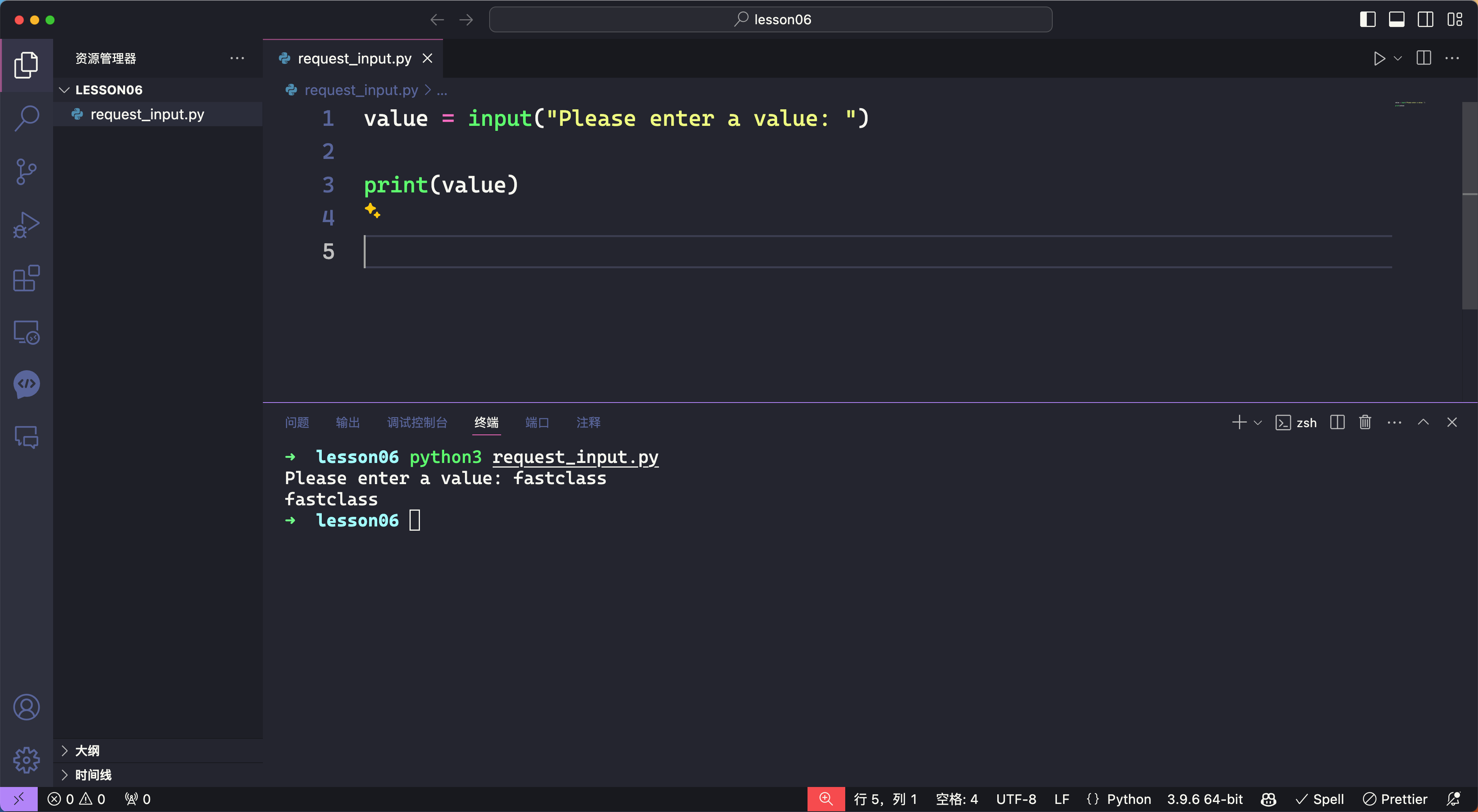Open the run button dropdown arrow
This screenshot has height=812, width=1478.
[x=1398, y=58]
